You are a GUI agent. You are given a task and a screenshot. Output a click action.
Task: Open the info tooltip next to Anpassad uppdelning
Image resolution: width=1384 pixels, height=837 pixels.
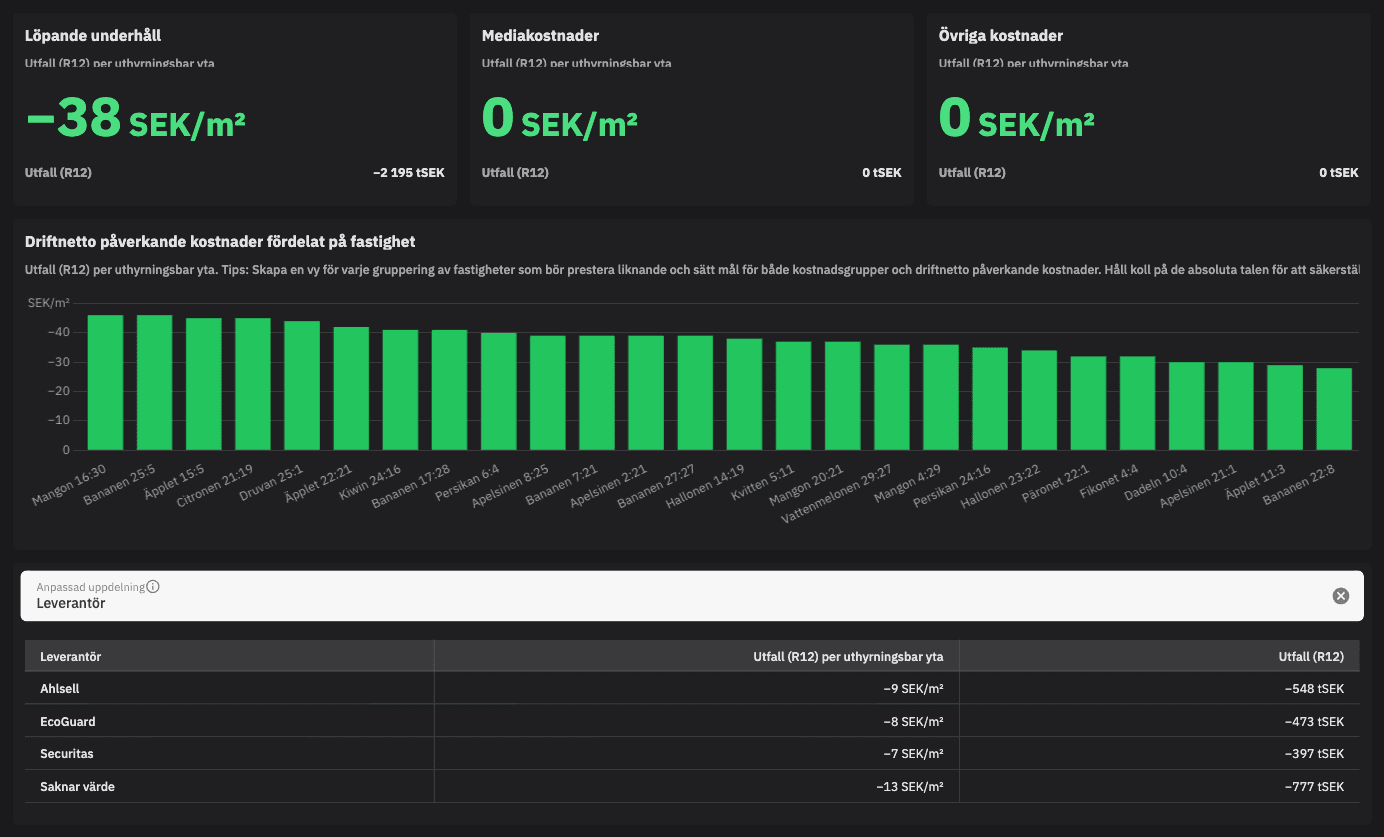pos(151,586)
